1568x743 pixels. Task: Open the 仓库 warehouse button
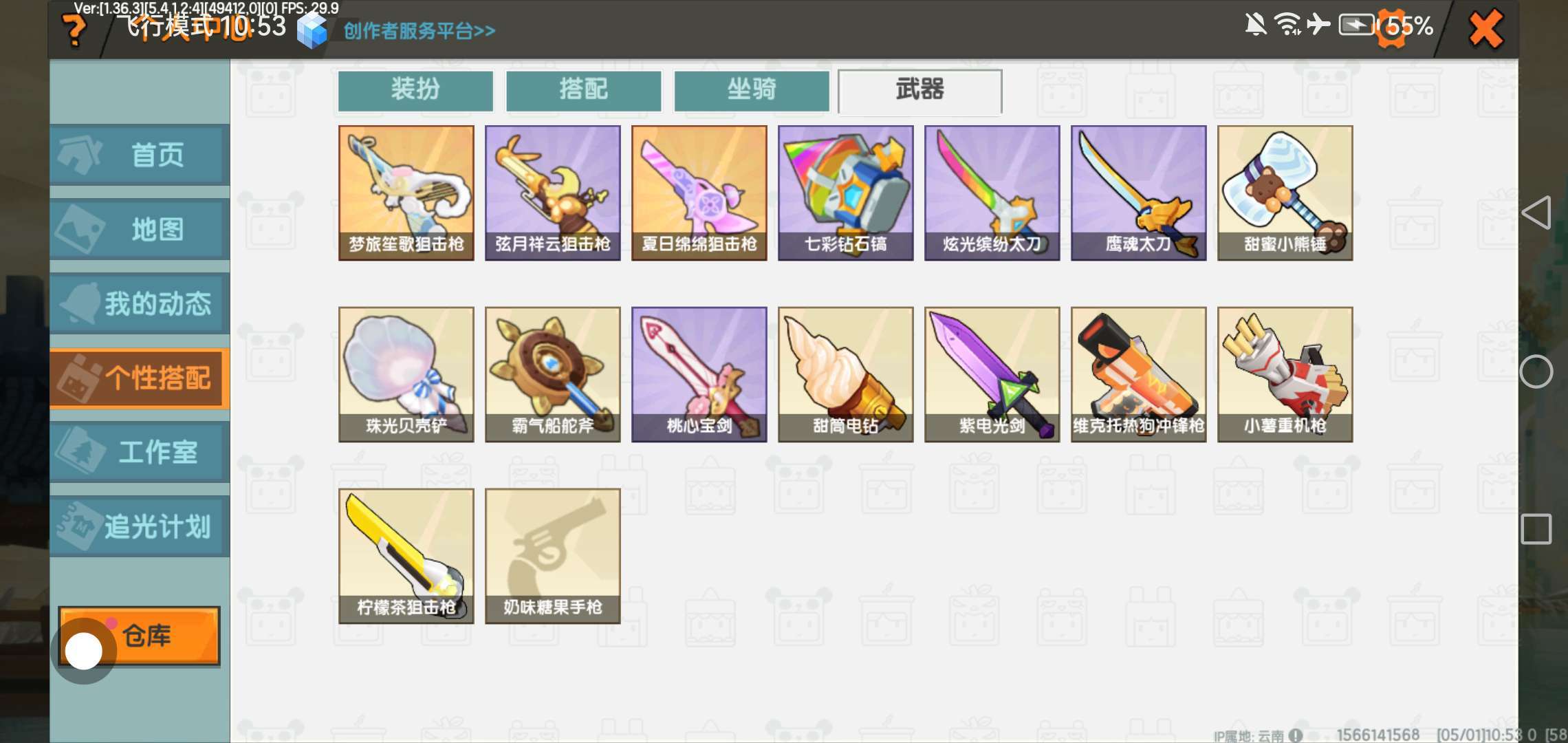tap(140, 636)
